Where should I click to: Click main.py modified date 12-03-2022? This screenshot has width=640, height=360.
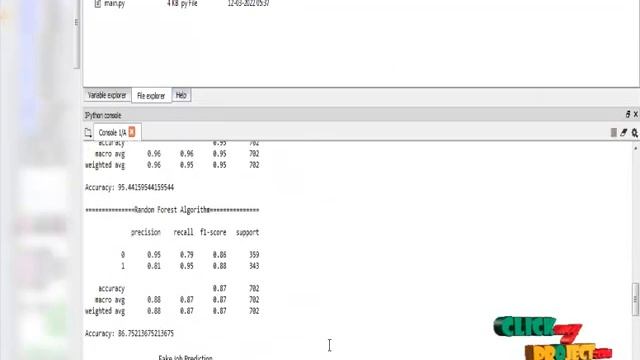pyautogui.click(x=248, y=4)
